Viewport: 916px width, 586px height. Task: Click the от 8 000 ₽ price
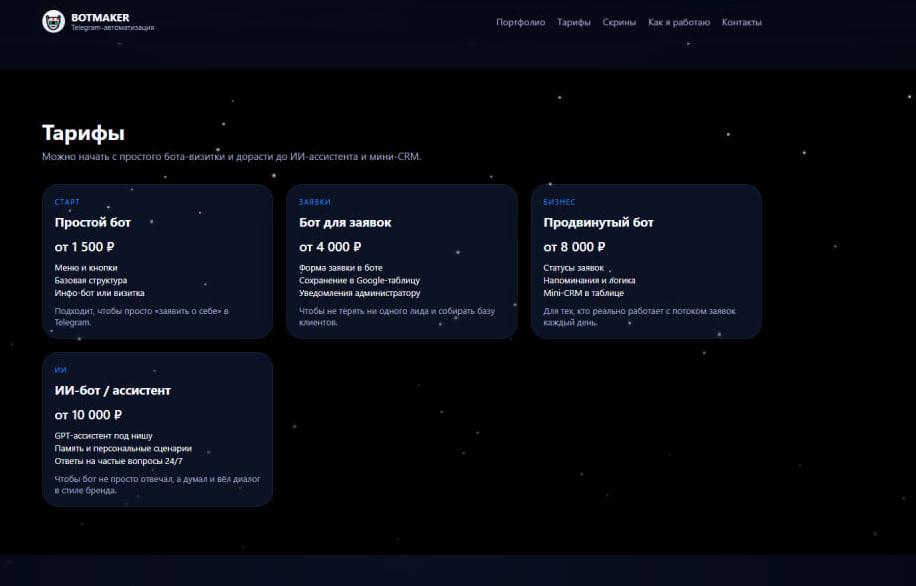tap(574, 247)
